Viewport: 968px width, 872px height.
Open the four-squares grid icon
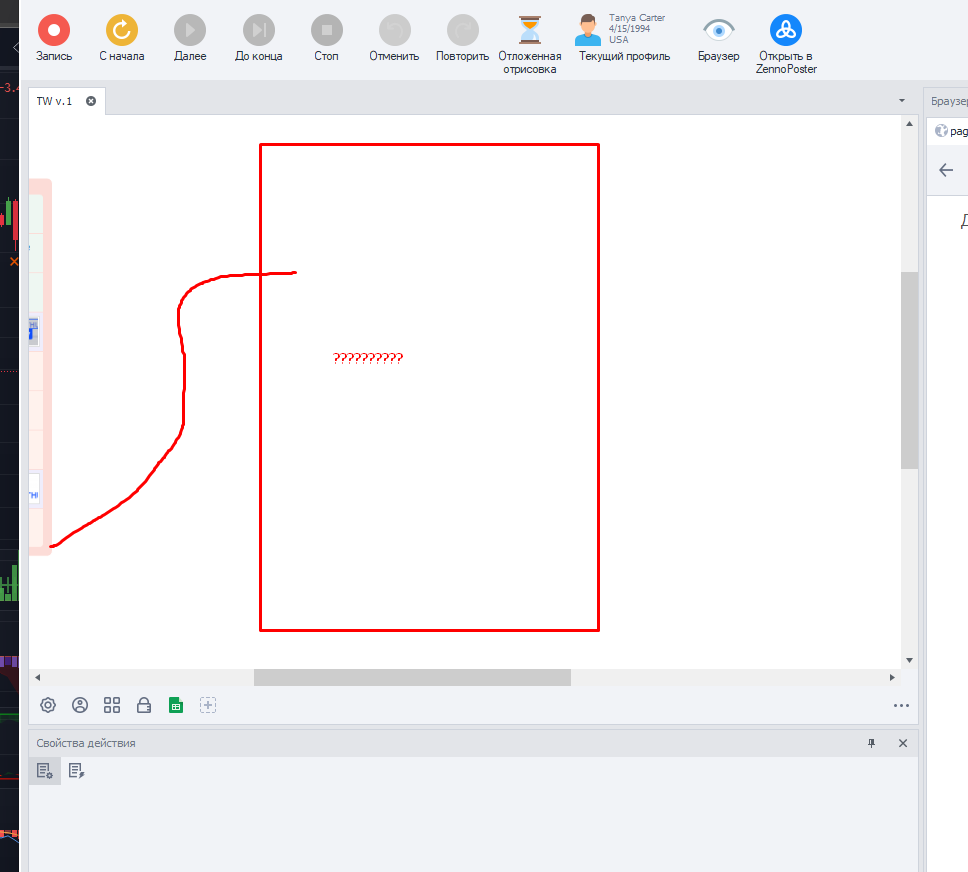click(x=112, y=705)
